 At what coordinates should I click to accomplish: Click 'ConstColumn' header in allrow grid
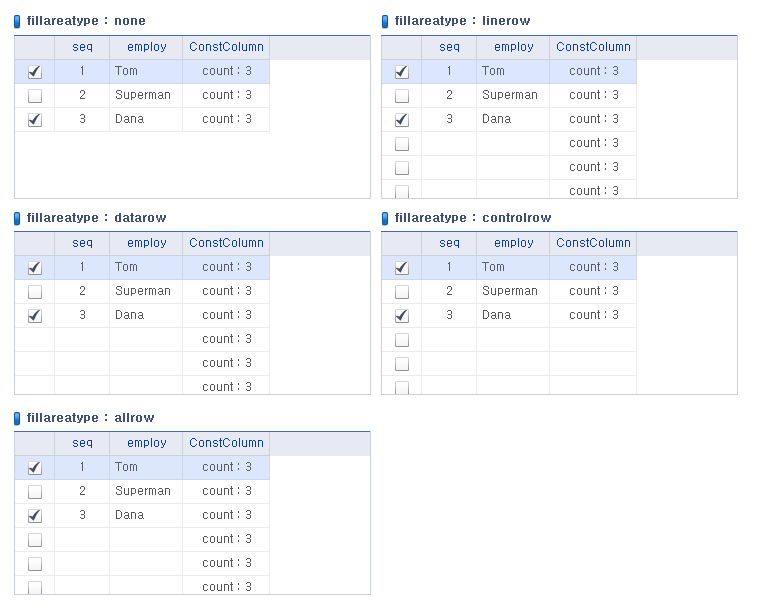226,443
